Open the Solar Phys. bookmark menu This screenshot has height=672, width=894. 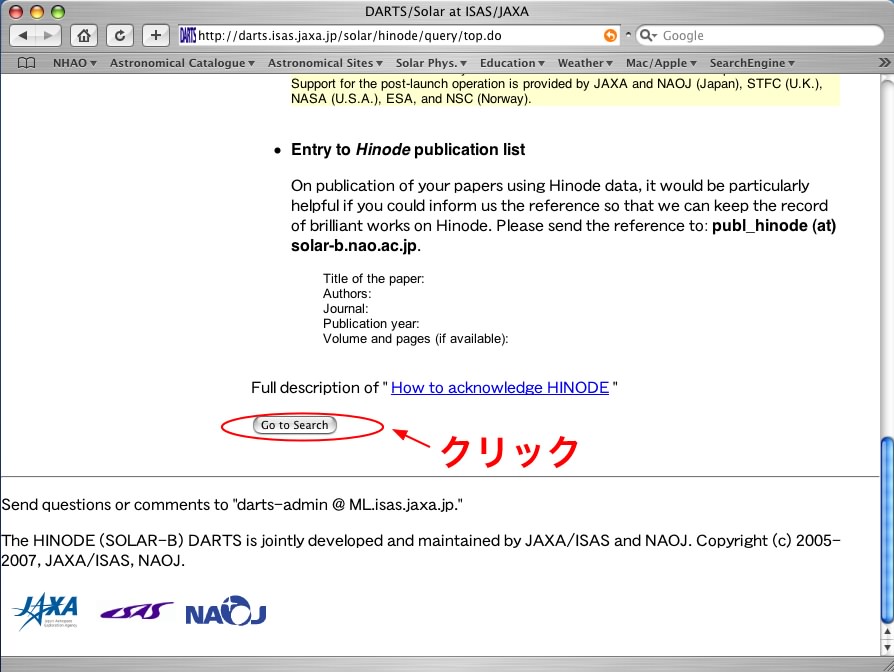point(431,63)
